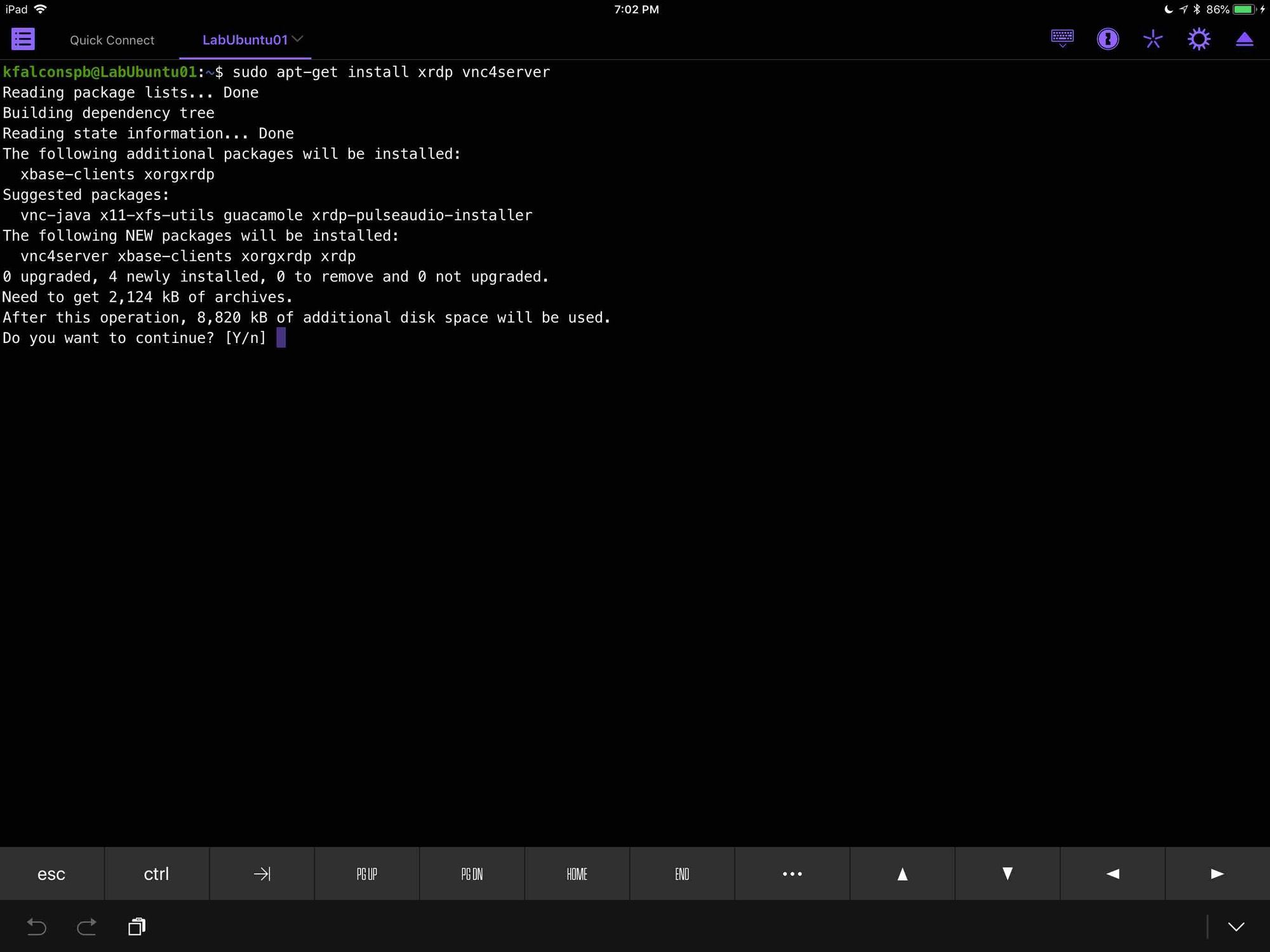The height and width of the screenshot is (952, 1270).
Task: Tap the Wi-Fi icon in status bar
Action: click(41, 9)
